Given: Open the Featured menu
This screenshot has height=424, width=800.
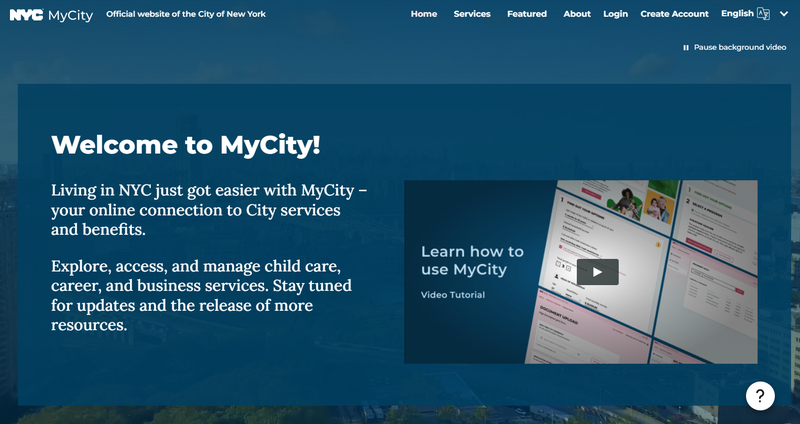Looking at the screenshot, I should (x=527, y=14).
